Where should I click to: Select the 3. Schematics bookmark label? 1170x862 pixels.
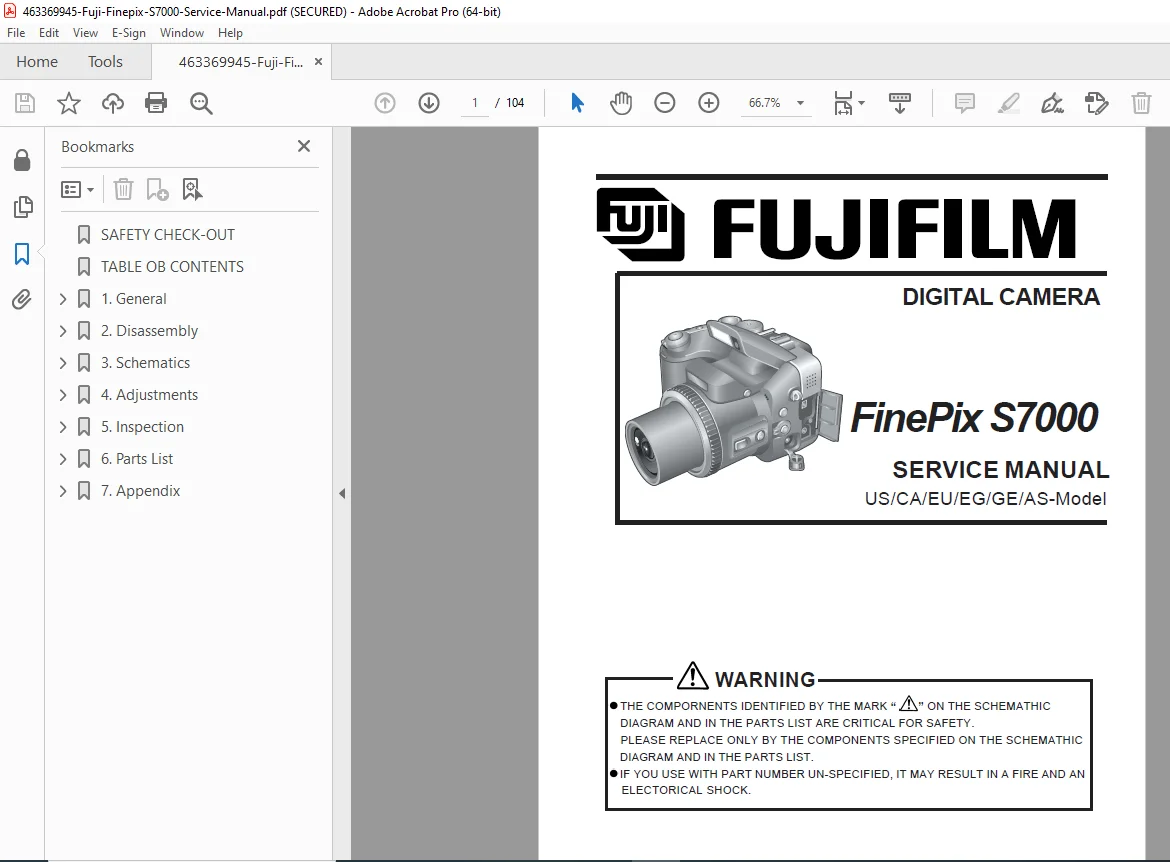tap(146, 363)
